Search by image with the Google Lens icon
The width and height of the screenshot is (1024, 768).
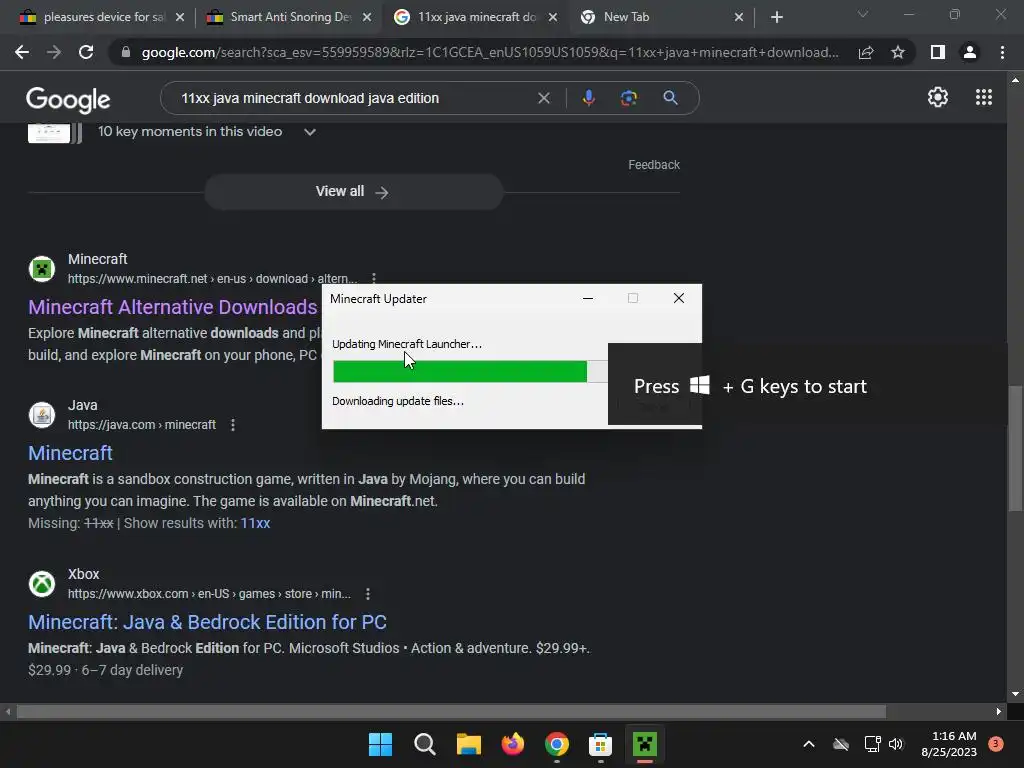click(x=628, y=98)
